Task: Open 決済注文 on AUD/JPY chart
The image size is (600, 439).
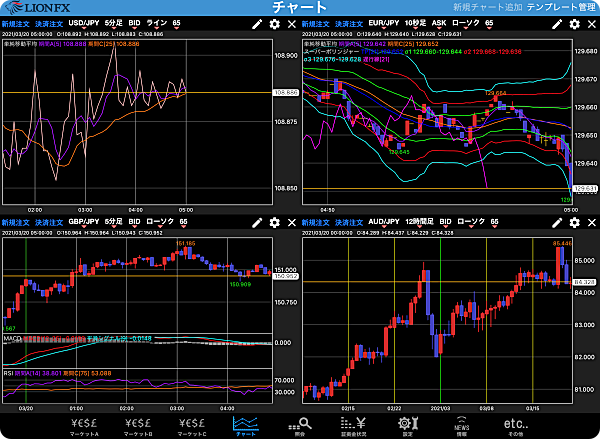Action: click(349, 222)
